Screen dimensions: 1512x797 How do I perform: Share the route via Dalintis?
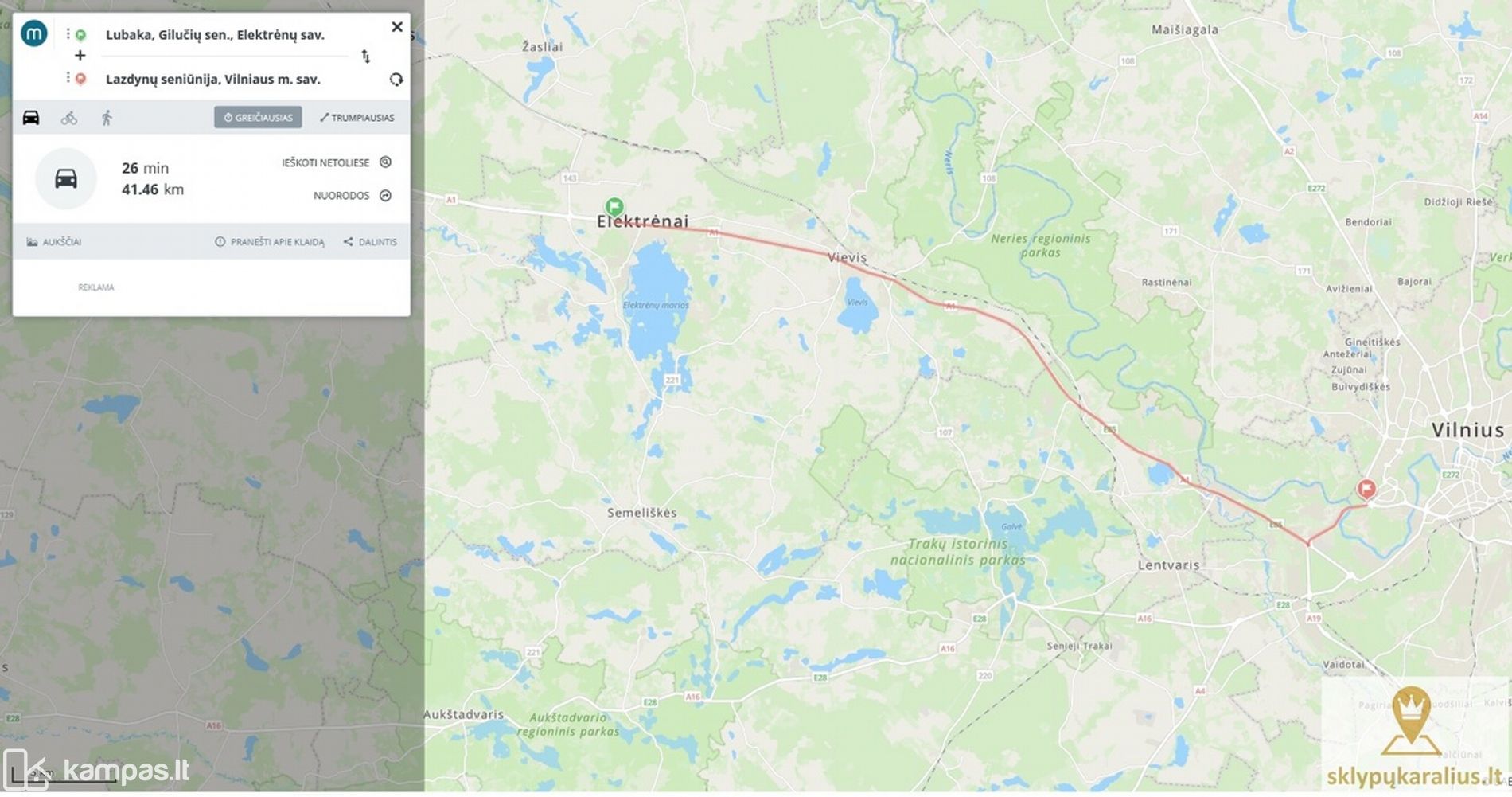[x=370, y=242]
